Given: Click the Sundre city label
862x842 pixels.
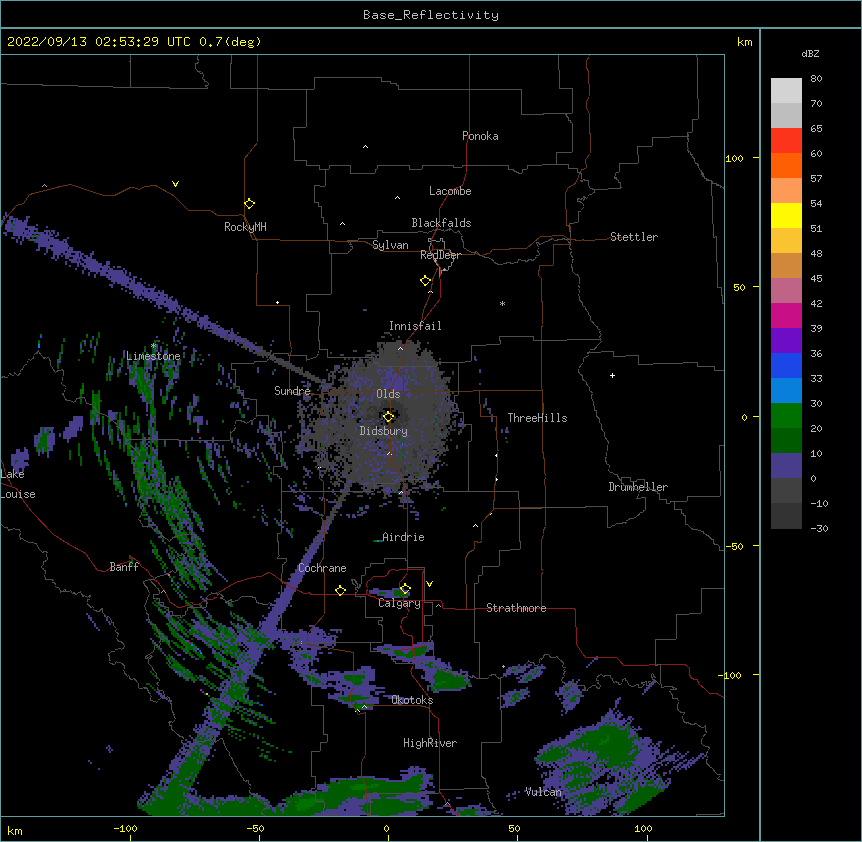Looking at the screenshot, I should point(292,391).
